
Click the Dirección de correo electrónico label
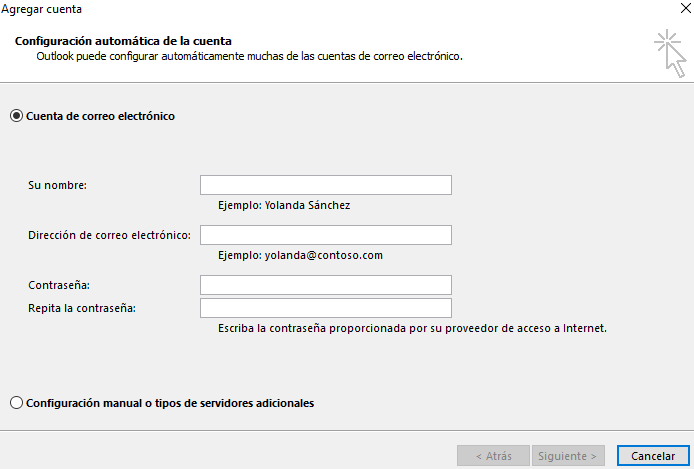(x=109, y=235)
